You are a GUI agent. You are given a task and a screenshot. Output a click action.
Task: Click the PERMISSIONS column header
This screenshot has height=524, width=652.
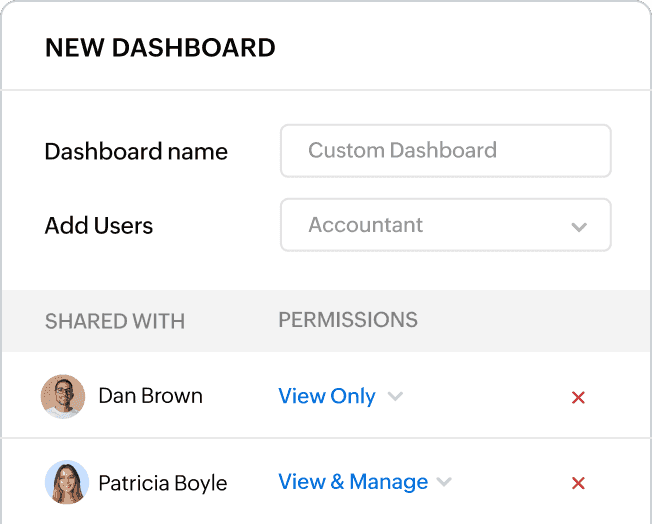pyautogui.click(x=348, y=320)
